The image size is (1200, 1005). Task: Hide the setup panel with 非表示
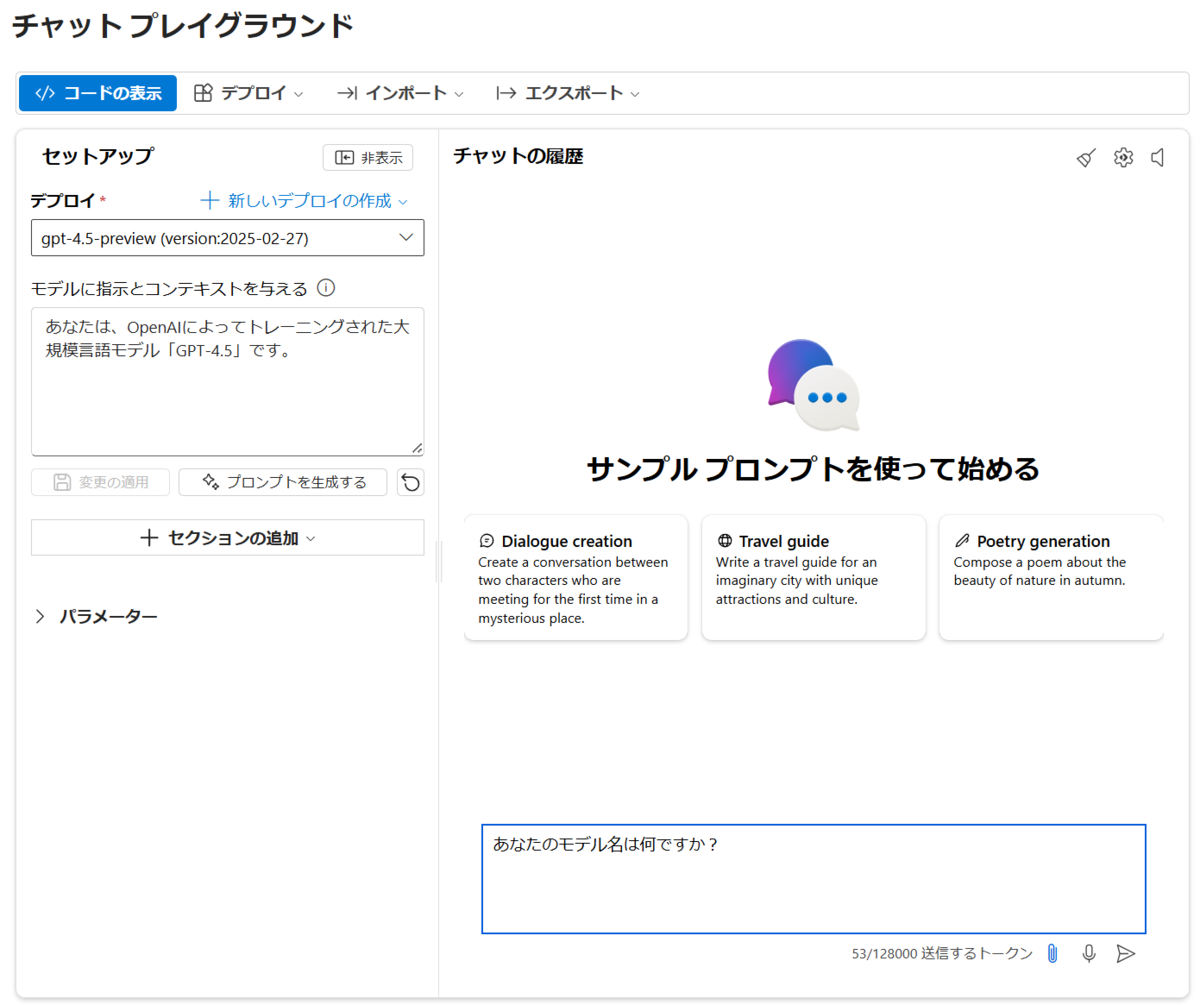368,157
